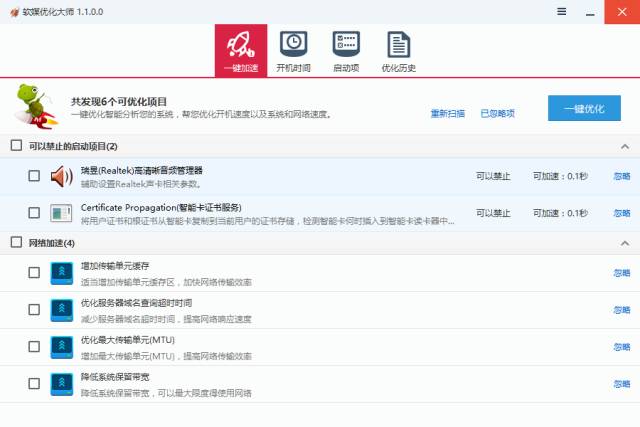Ignore the Certificate Propagation item
The height and width of the screenshot is (427, 640).
(x=622, y=213)
